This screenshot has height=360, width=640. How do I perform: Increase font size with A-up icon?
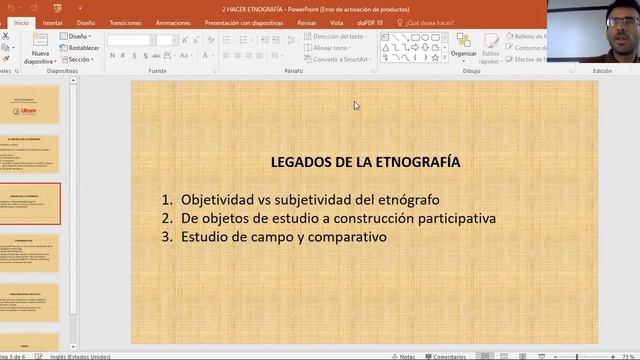point(185,40)
